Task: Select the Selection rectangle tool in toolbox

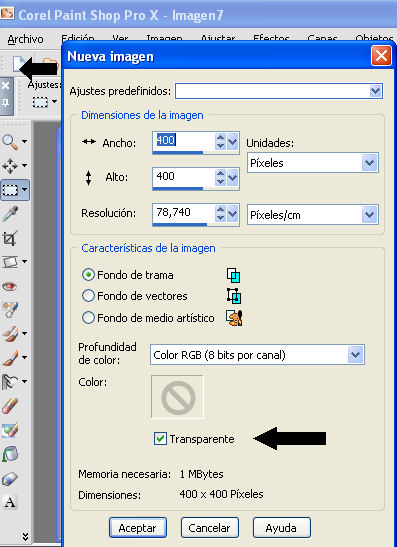Action: tap(10, 190)
